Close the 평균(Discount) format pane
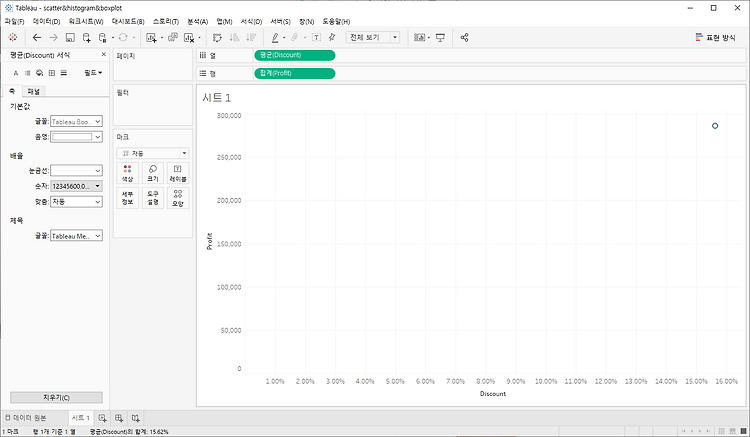This screenshot has width=750, height=437. pyautogui.click(x=104, y=55)
